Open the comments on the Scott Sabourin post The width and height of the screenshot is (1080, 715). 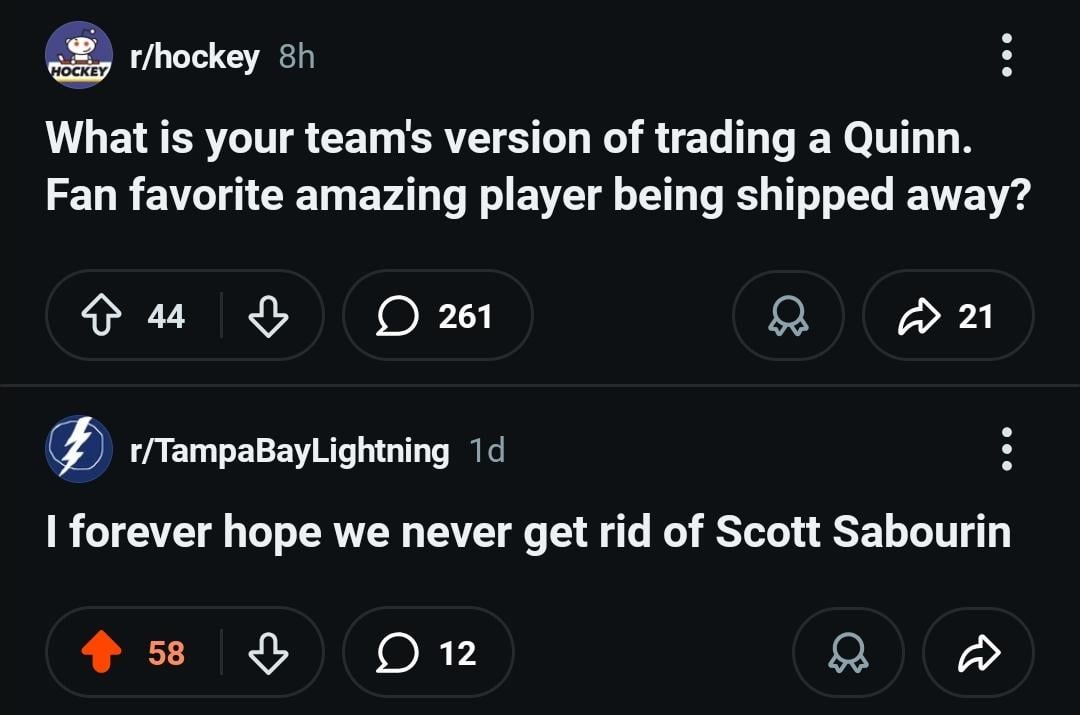tap(428, 652)
